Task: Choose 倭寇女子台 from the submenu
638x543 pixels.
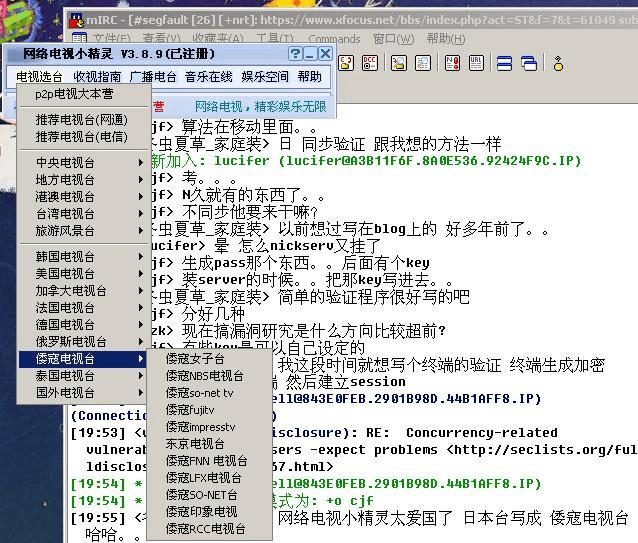Action: tap(210, 359)
